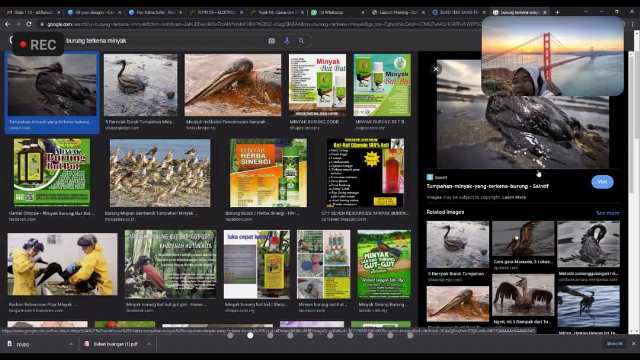Image resolution: width=640 pixels, height=360 pixels.
Task: Click Show all downloads button
Action: pyautogui.click(x=615, y=344)
